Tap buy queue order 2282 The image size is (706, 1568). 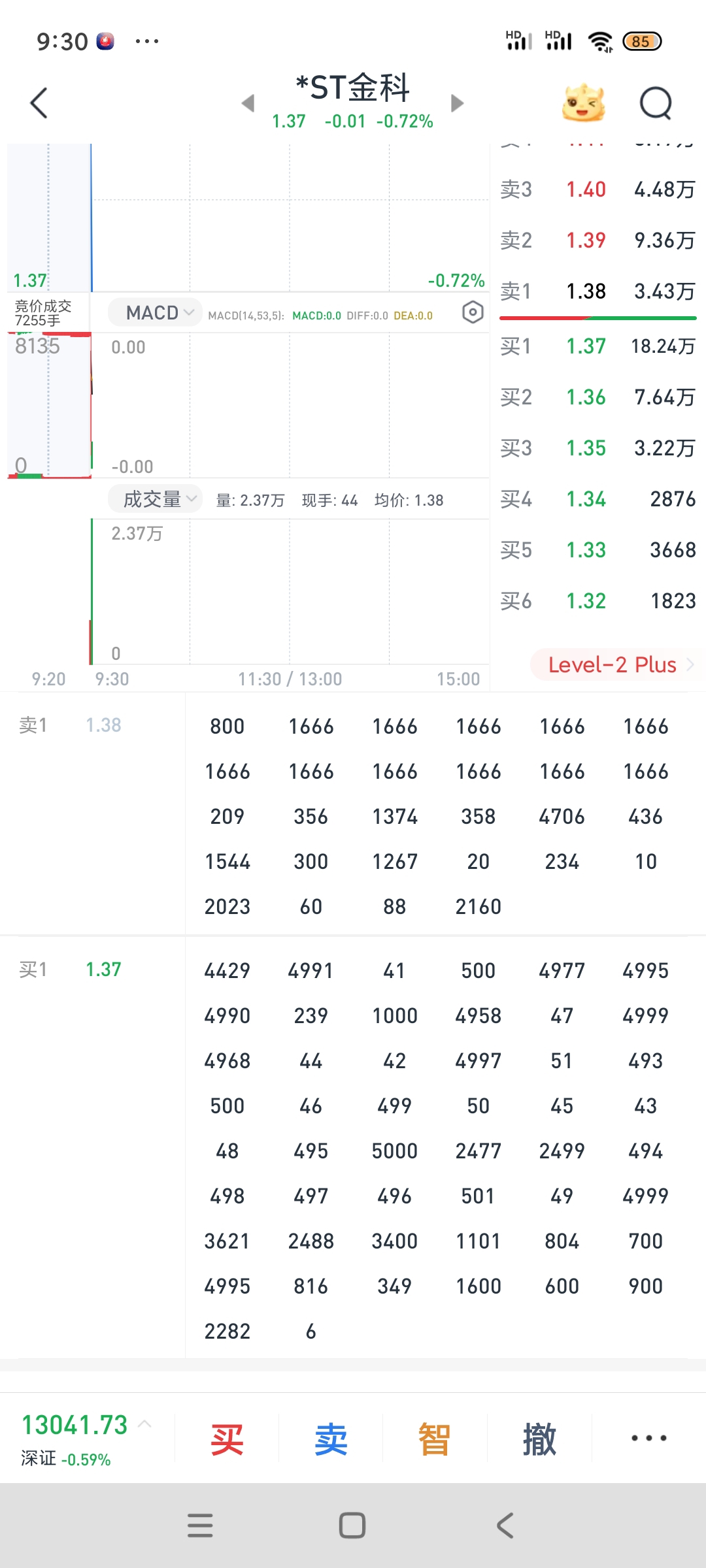tap(227, 1331)
